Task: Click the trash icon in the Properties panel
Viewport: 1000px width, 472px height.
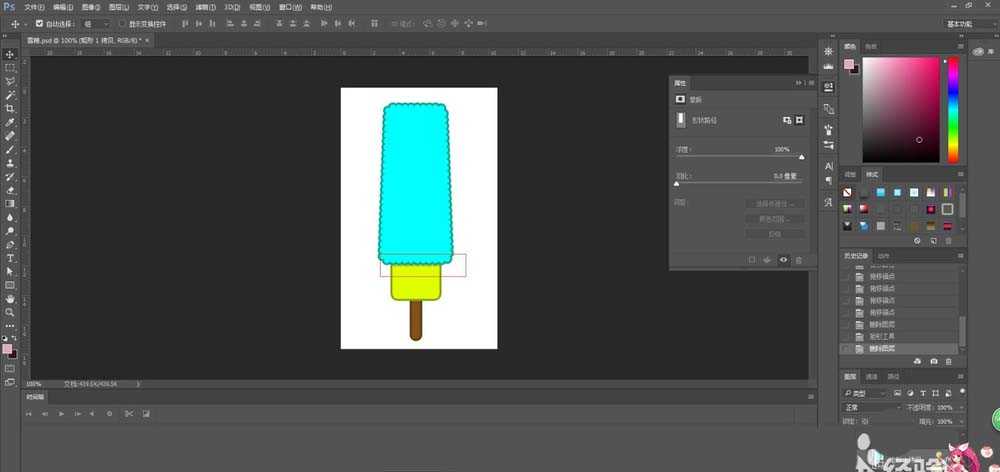Action: click(x=798, y=260)
